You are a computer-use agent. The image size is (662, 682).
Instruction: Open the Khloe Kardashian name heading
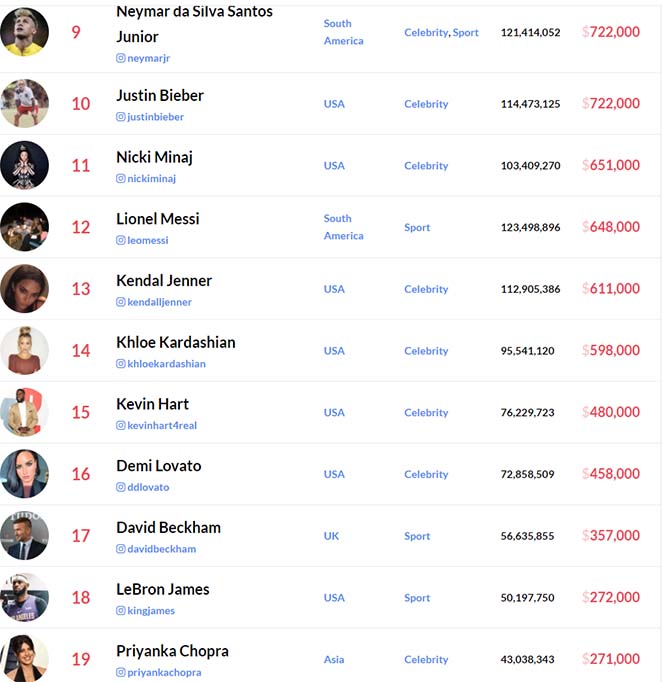pos(176,343)
